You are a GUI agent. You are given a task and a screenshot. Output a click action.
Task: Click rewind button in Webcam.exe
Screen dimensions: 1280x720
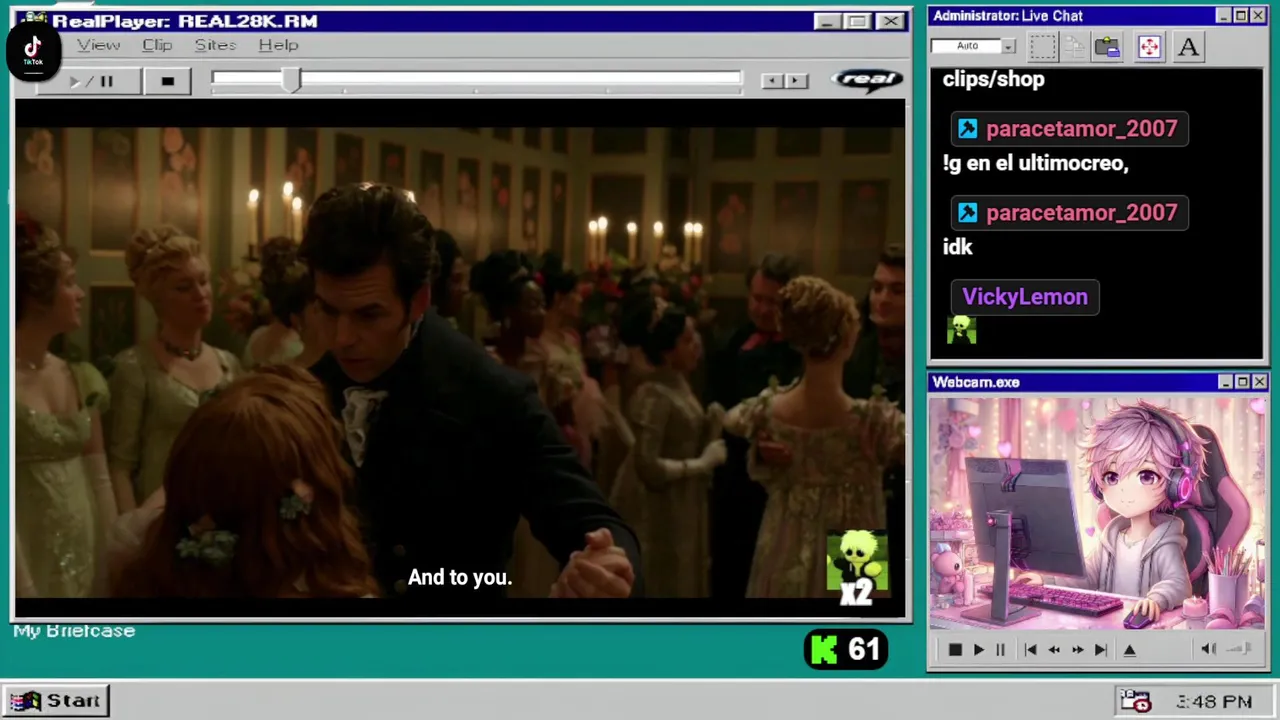point(1054,650)
